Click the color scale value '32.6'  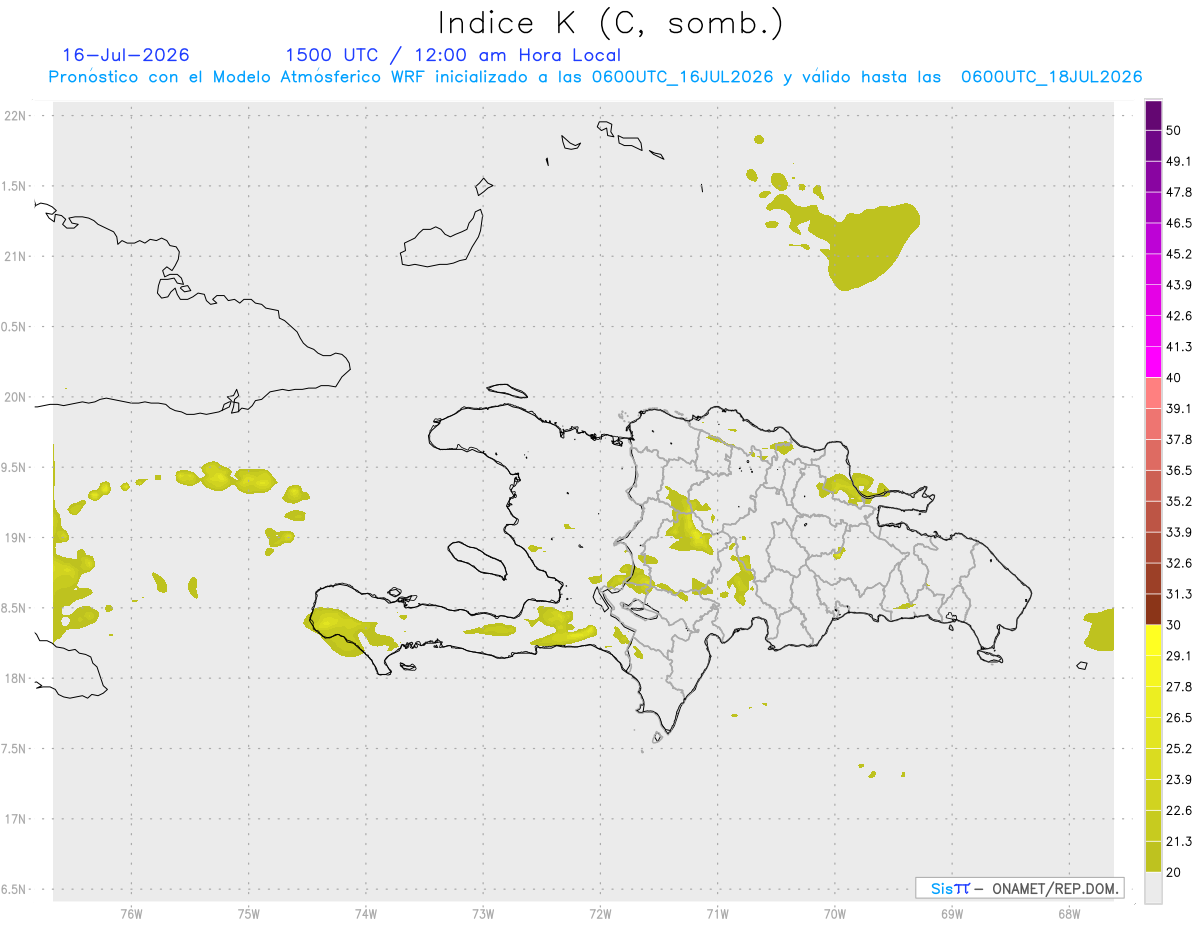point(1179,563)
